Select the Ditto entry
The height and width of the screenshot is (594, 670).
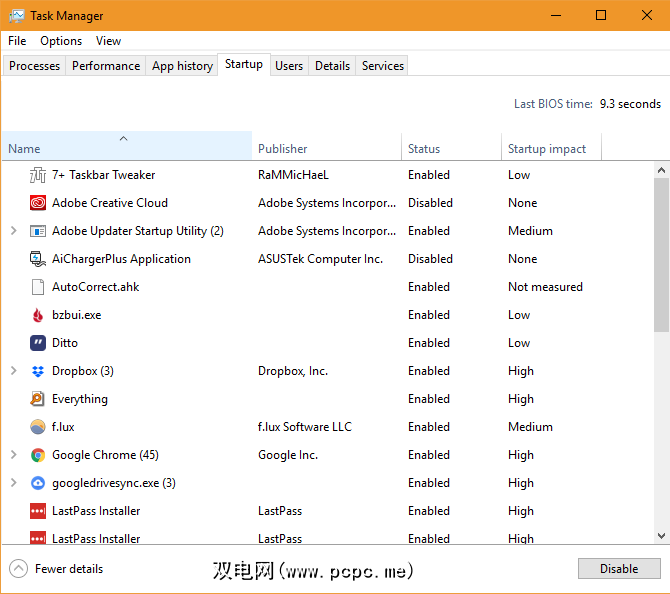point(65,343)
